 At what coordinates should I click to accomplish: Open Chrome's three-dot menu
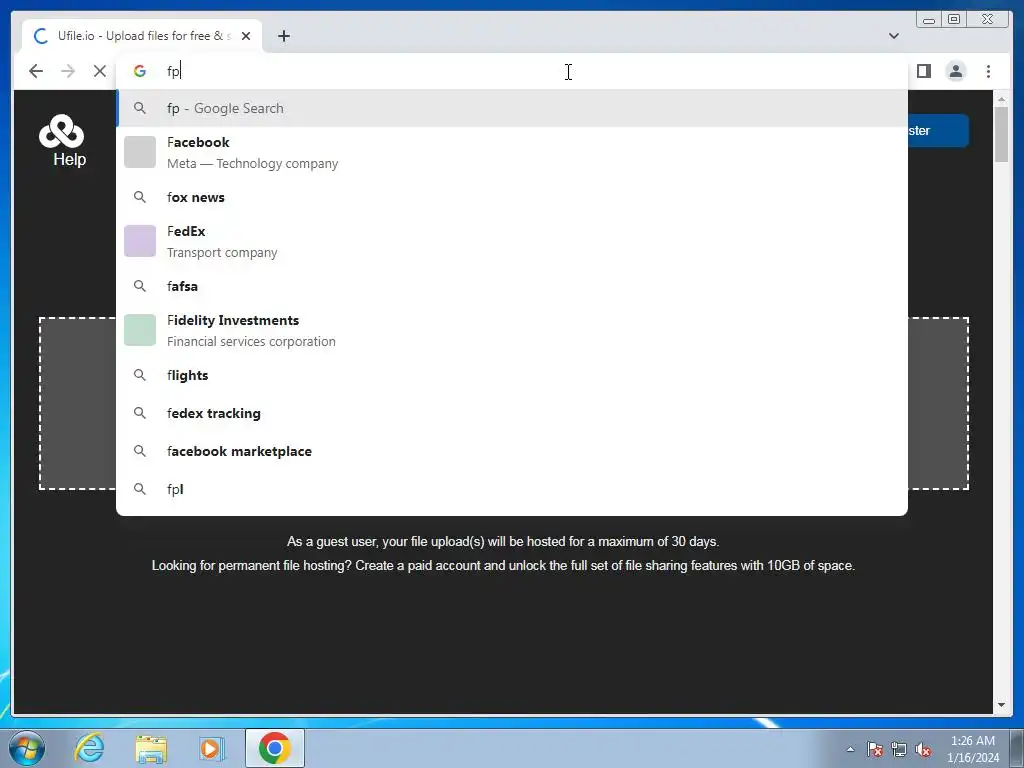tap(988, 71)
